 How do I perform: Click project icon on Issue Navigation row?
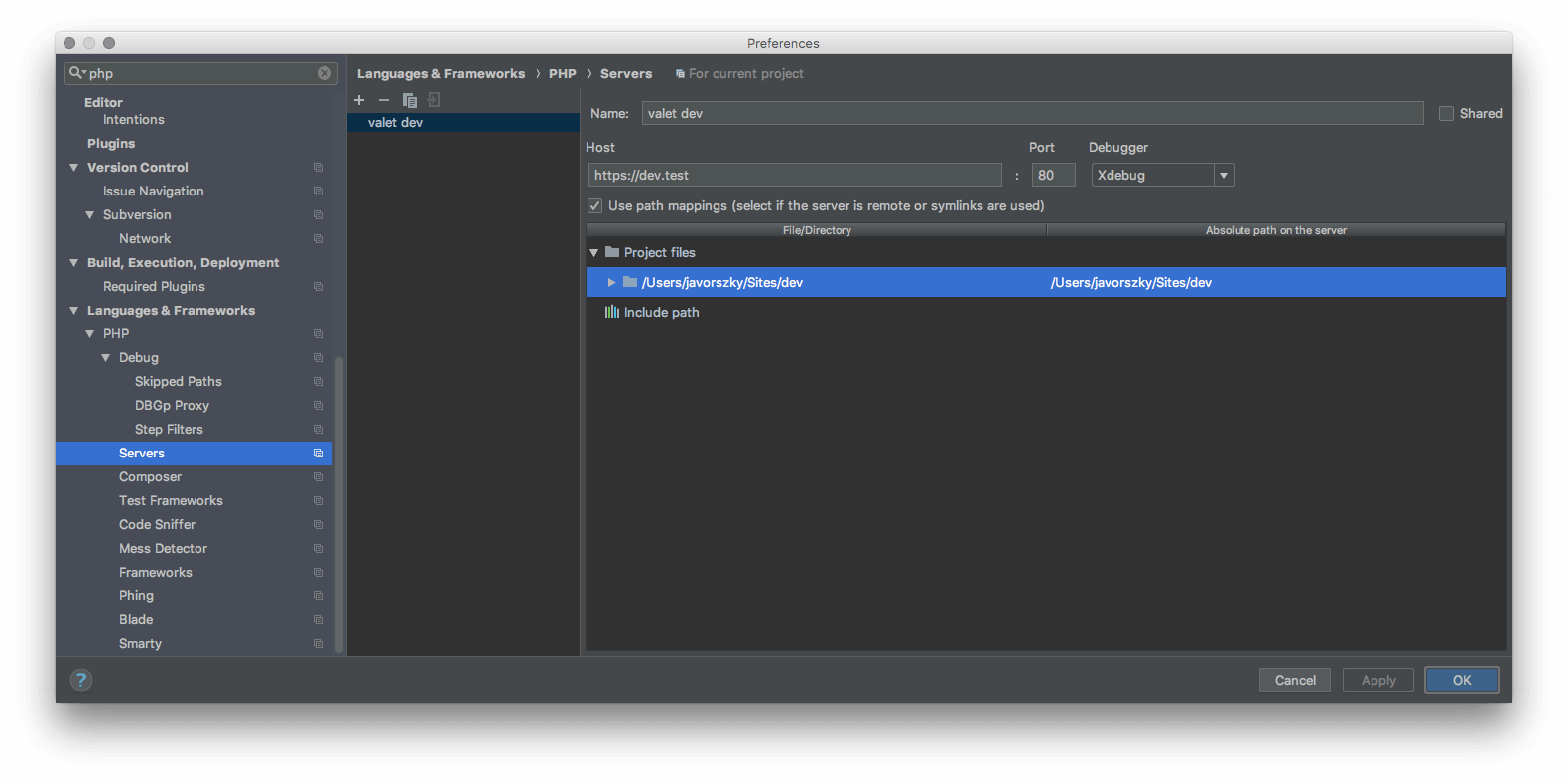point(319,192)
